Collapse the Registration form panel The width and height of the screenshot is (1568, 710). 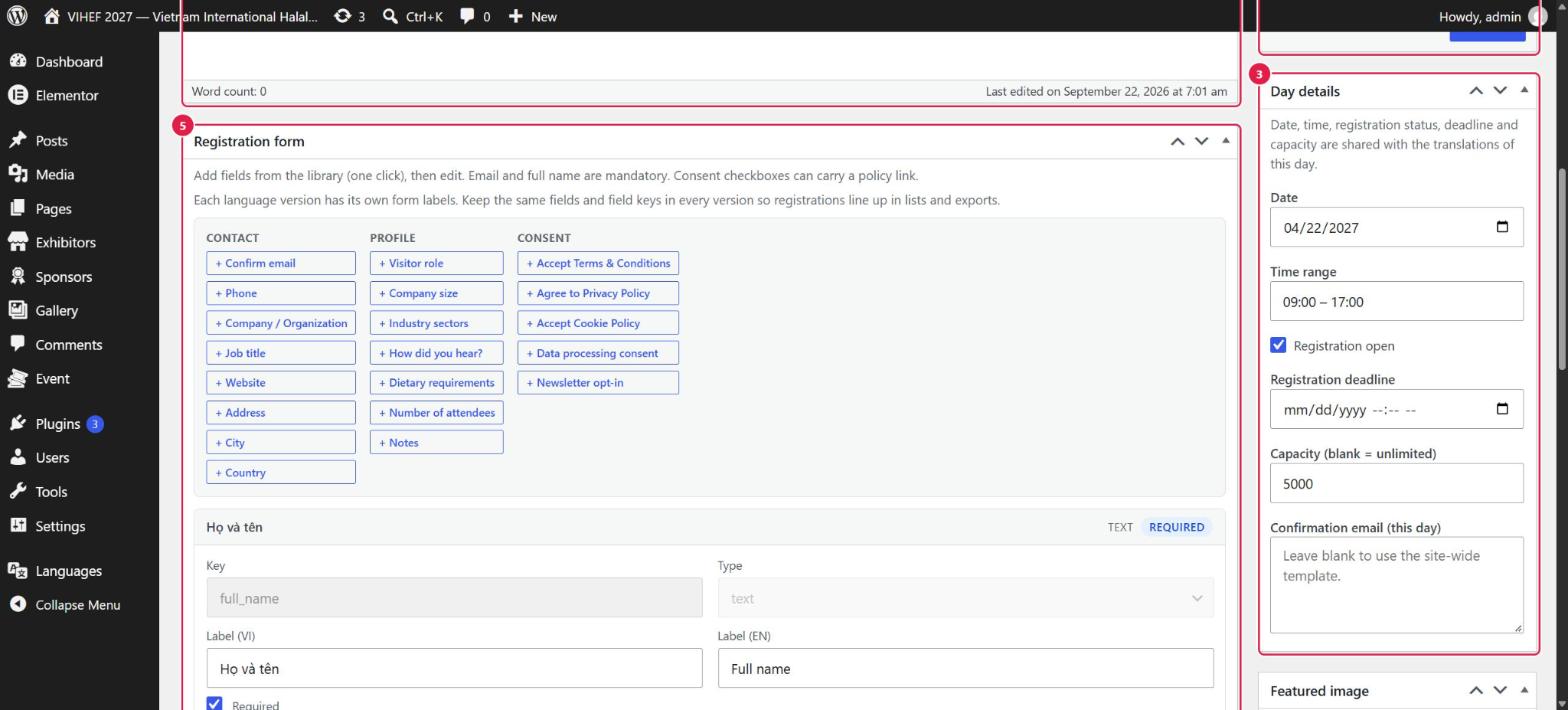coord(1226,141)
